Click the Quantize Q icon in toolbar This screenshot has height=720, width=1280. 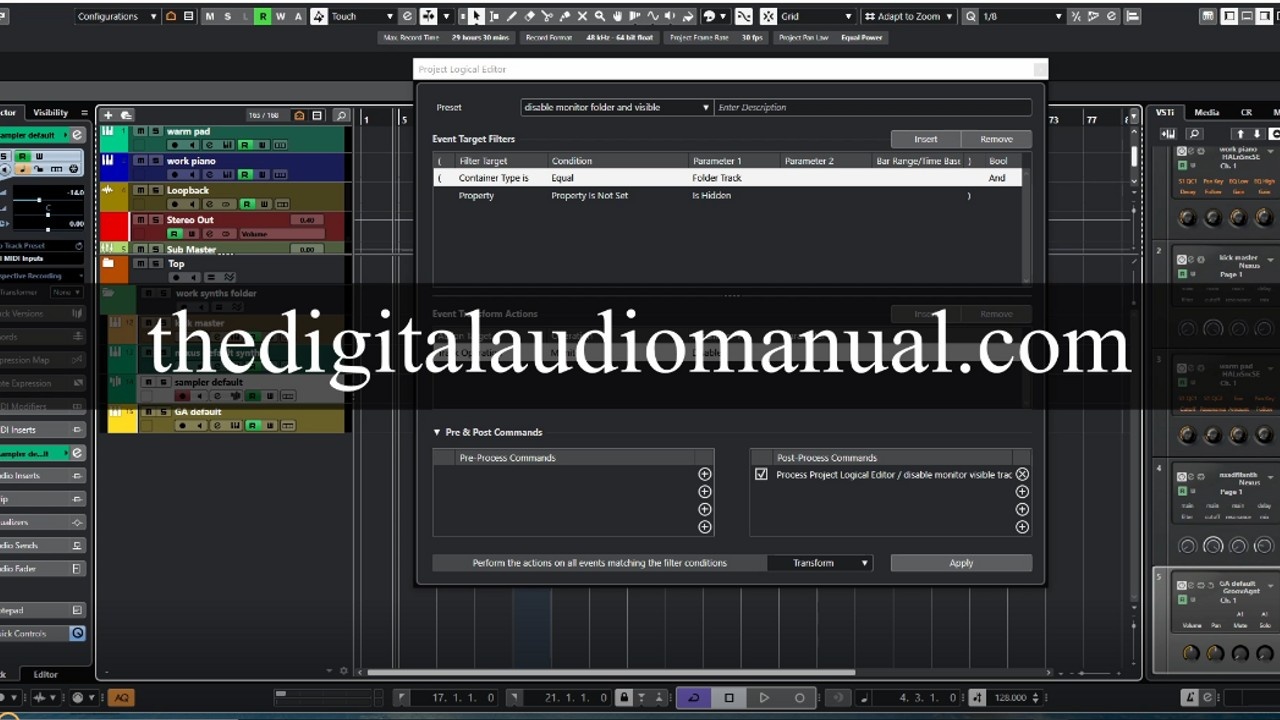pos(971,16)
